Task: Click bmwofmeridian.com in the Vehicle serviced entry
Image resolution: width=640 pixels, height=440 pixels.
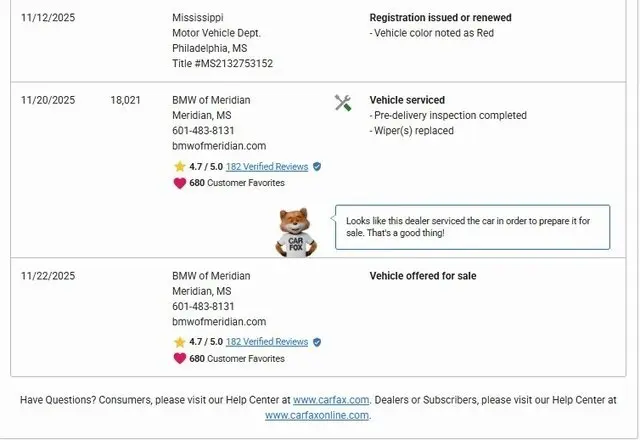Action: coord(219,146)
